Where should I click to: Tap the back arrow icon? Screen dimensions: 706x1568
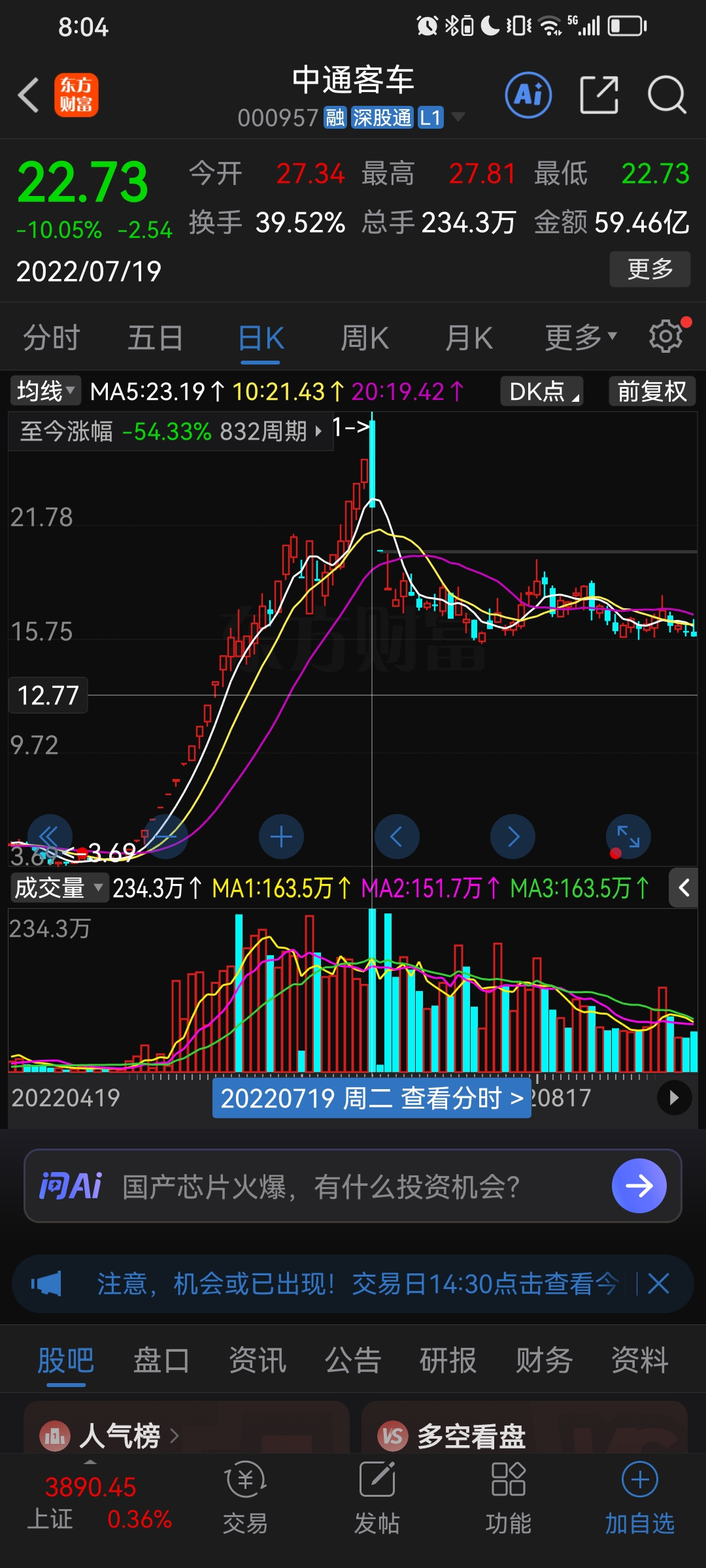[x=29, y=95]
